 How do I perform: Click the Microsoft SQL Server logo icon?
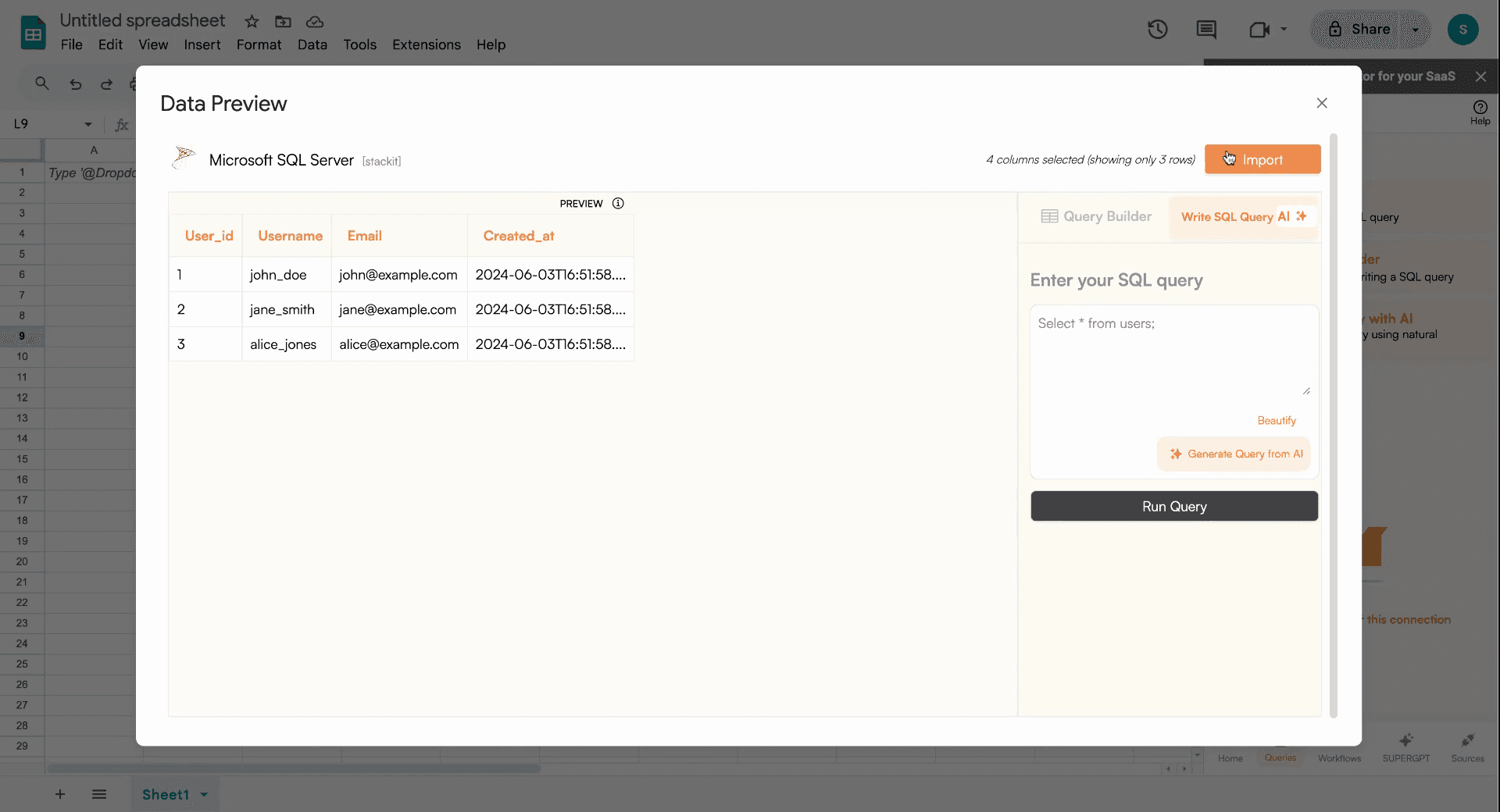[x=184, y=158]
